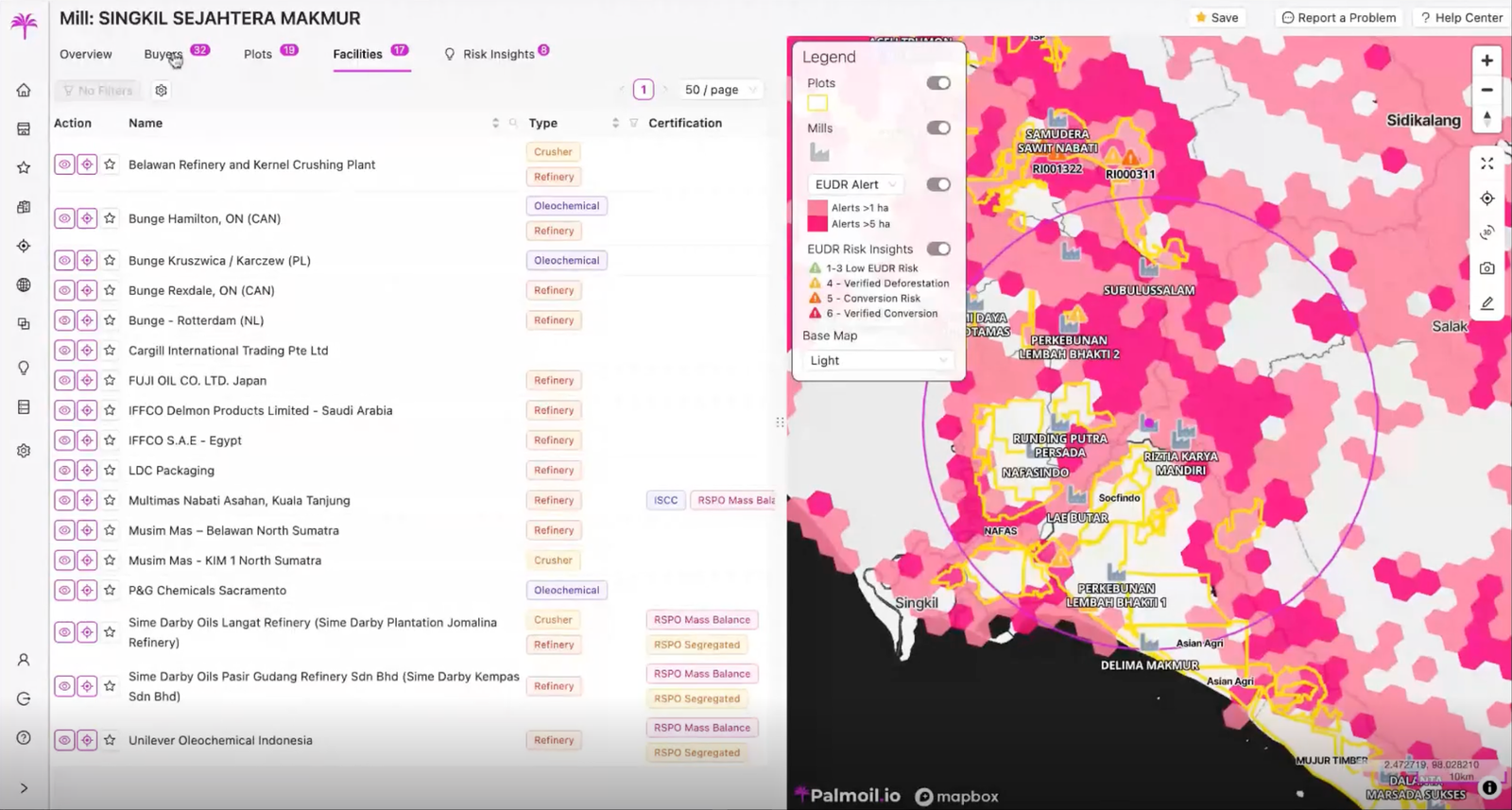Screen dimensions: 1512x810
Task: Click the RI000311 risk marker on map
Action: coord(1130,157)
